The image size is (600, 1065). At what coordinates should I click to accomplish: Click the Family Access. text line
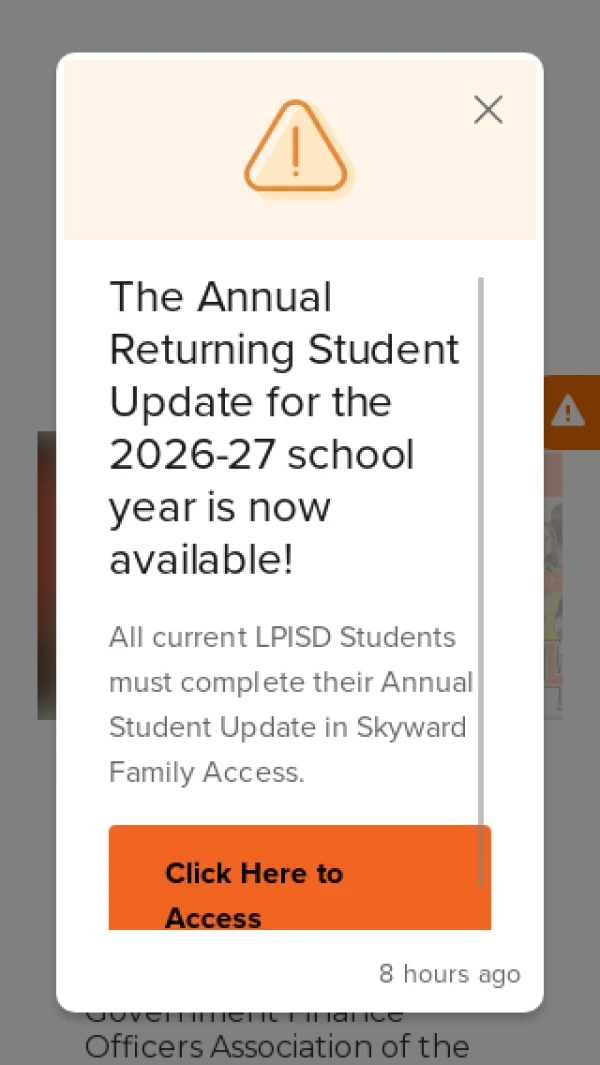(x=207, y=772)
